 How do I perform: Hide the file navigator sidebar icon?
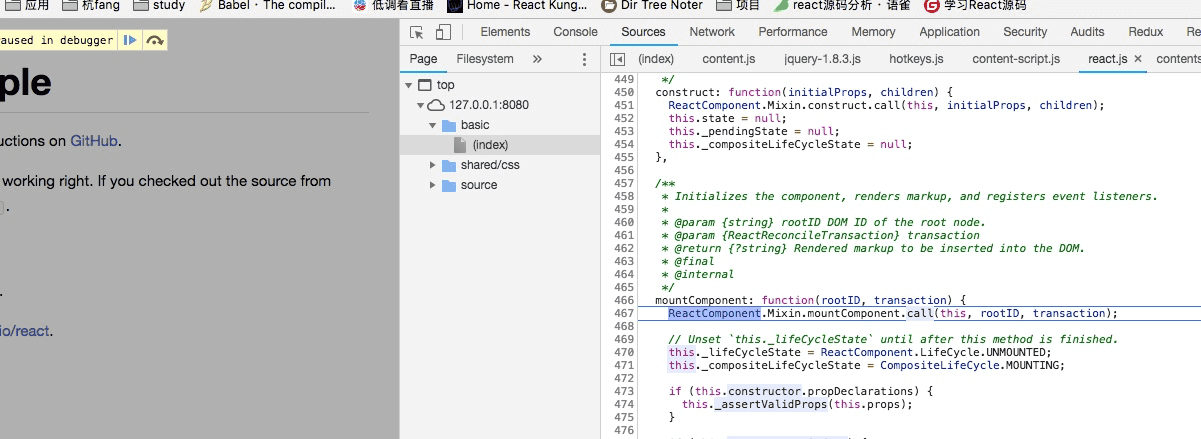click(618, 60)
